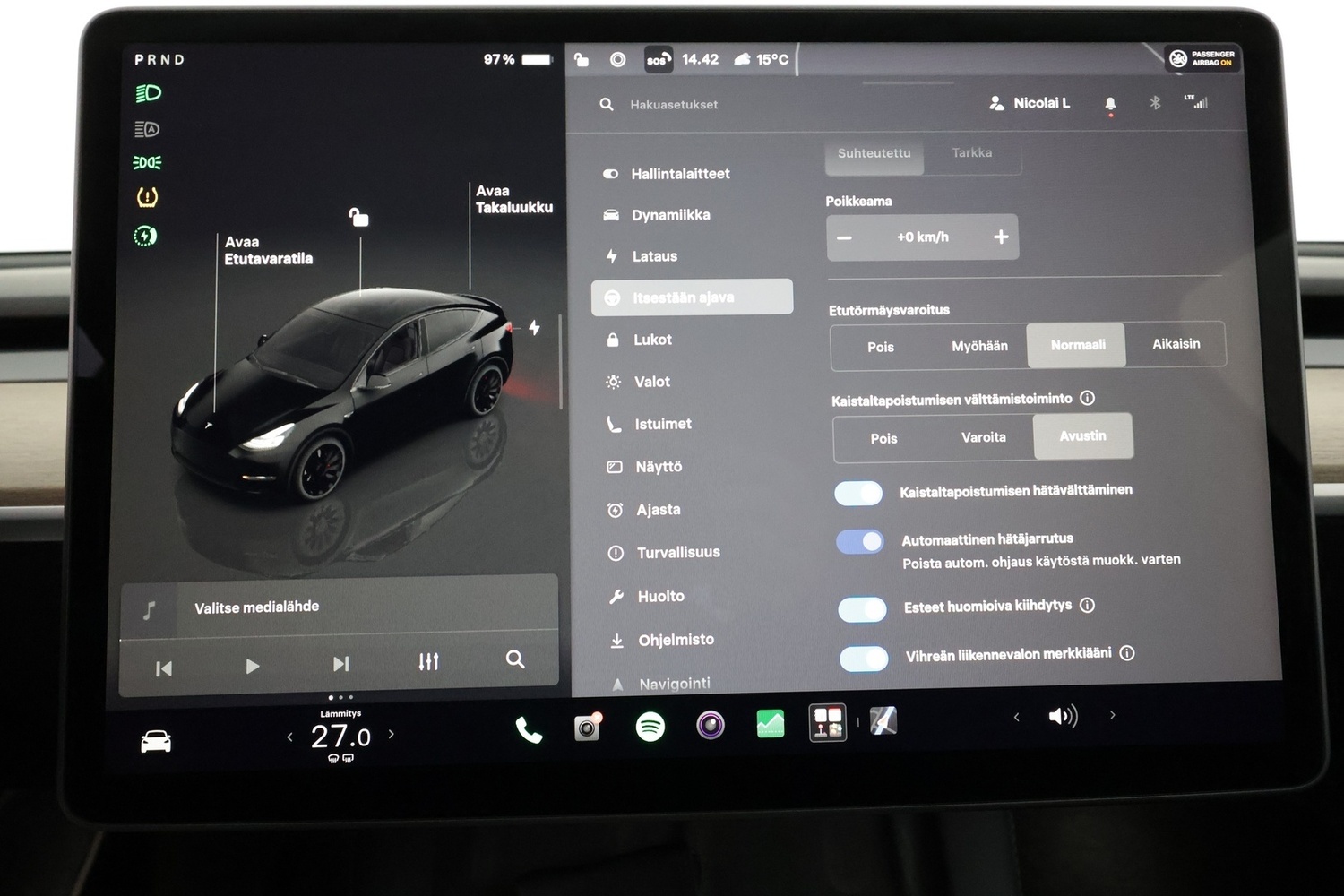The image size is (1344, 896).
Task: Tap the passenger airbag indicator
Action: (x=1203, y=58)
